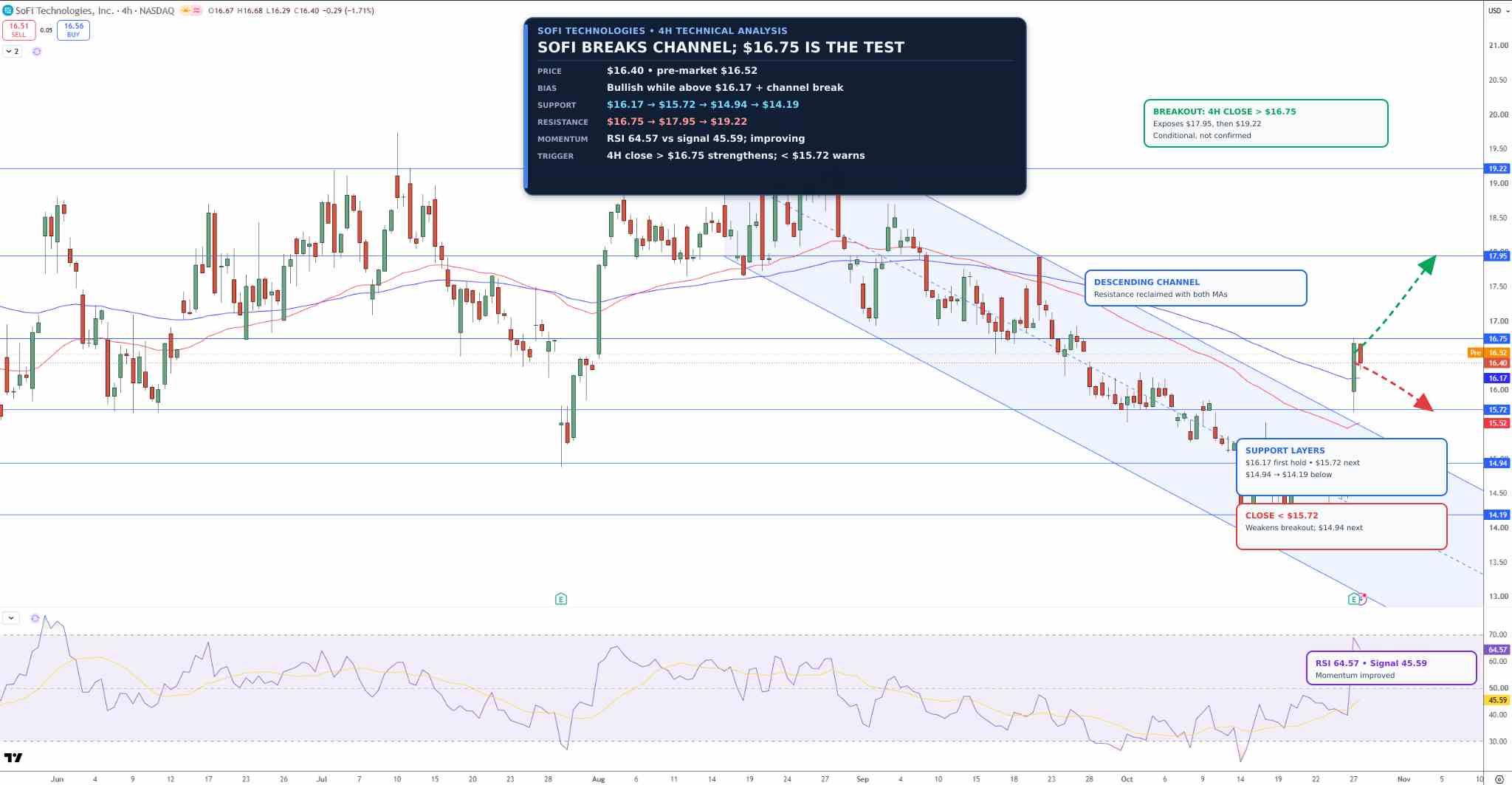Open chart settings via the hexagon gear icon
The image size is (1512, 785).
tap(1499, 779)
